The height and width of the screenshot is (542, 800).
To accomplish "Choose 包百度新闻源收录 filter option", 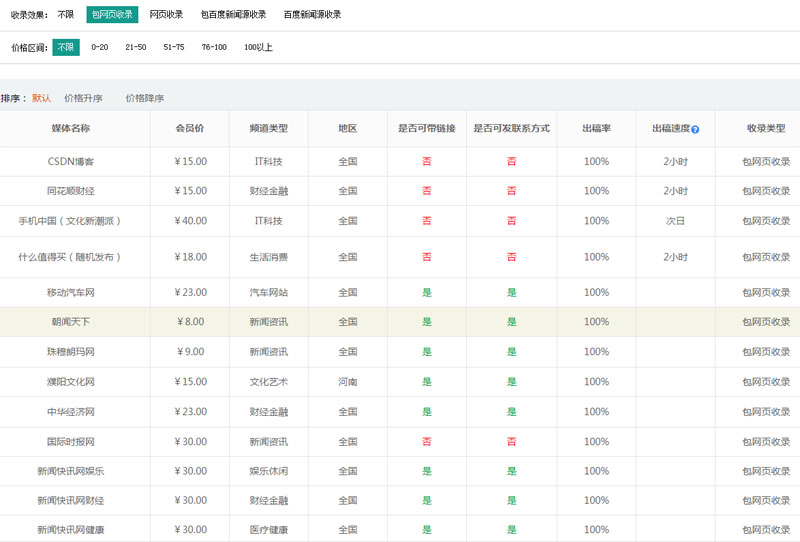I will pyautogui.click(x=233, y=14).
